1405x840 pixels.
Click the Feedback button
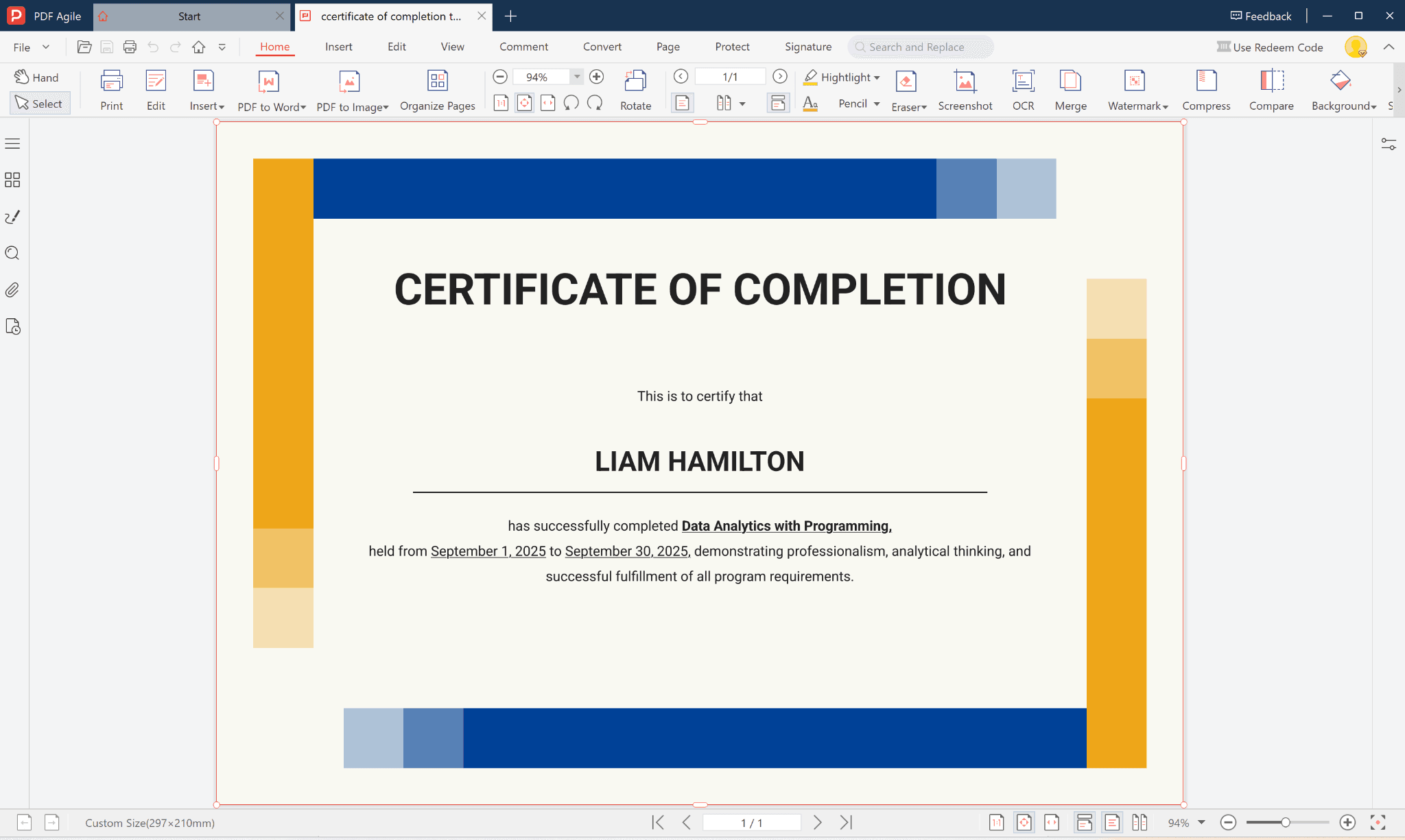[1261, 16]
